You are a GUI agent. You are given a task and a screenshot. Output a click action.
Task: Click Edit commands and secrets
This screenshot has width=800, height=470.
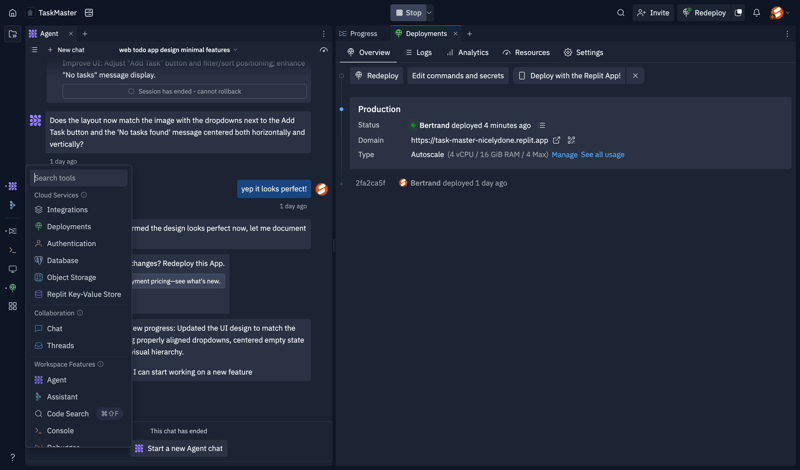coord(458,76)
